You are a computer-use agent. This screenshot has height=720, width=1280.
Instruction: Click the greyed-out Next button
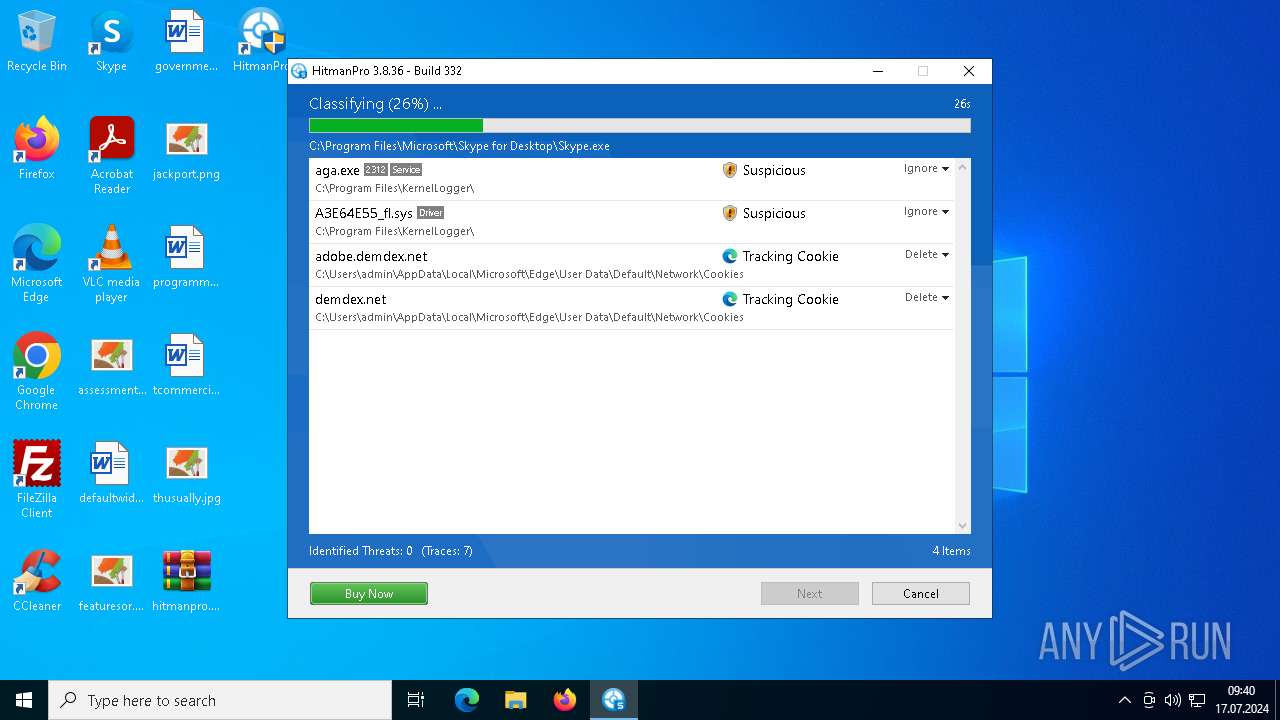click(x=810, y=594)
